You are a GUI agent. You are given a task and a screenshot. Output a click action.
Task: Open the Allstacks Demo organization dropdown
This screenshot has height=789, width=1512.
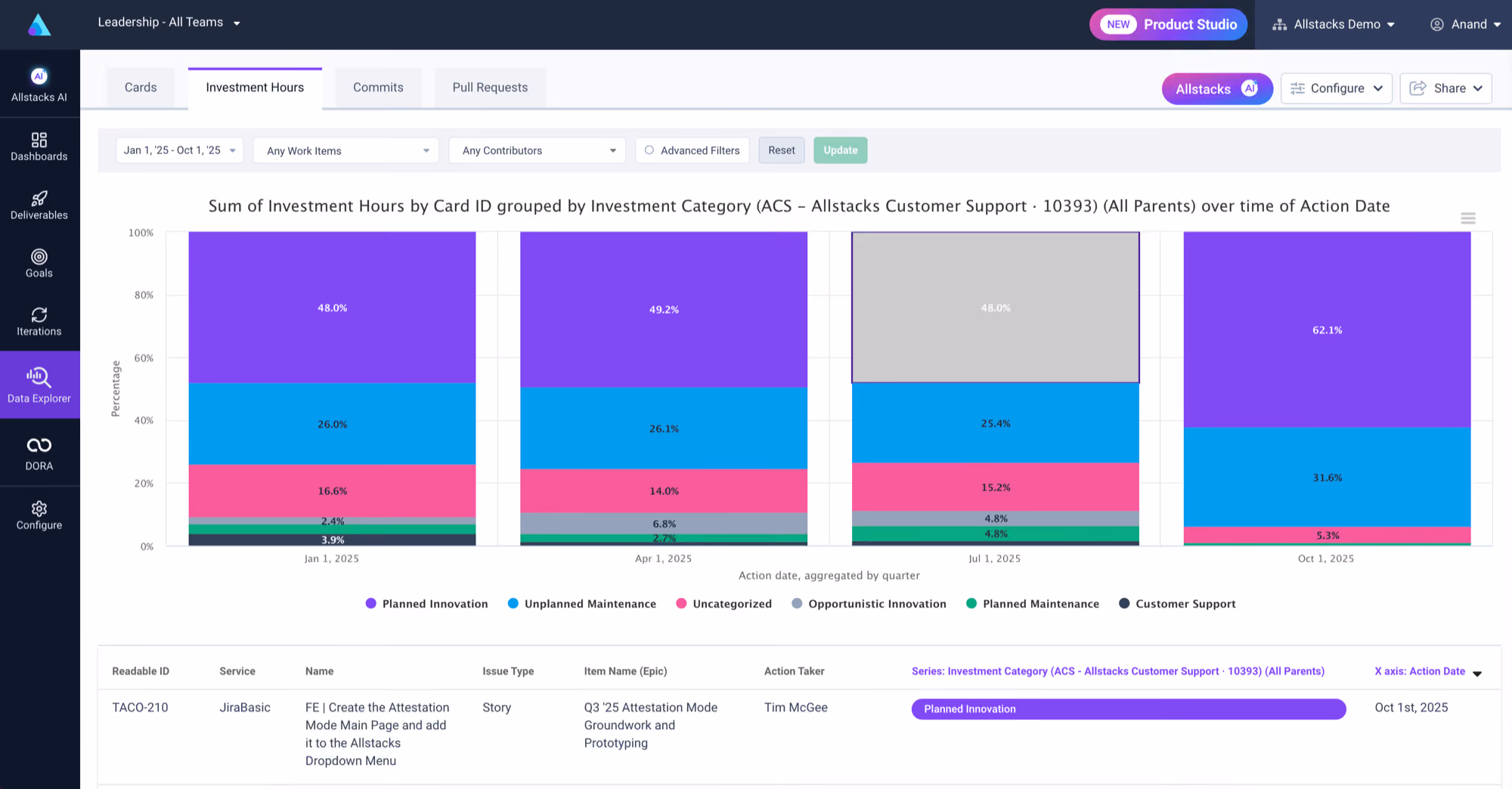[x=1334, y=24]
